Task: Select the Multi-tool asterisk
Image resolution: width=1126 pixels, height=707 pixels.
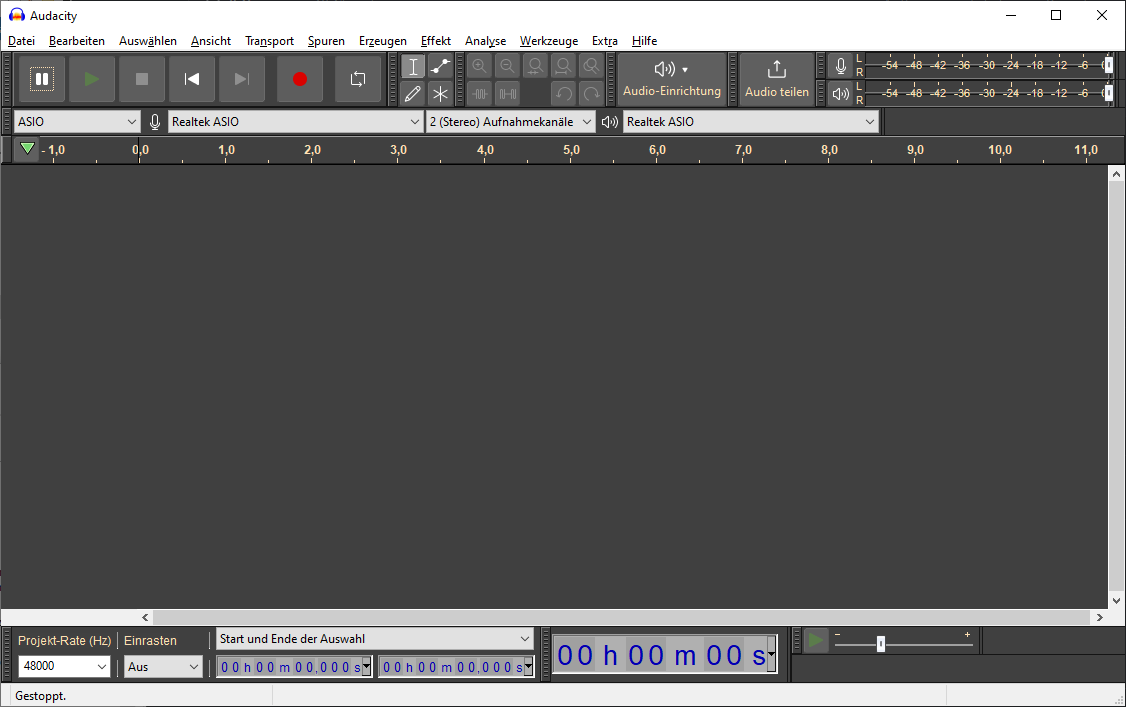Action: tap(440, 93)
